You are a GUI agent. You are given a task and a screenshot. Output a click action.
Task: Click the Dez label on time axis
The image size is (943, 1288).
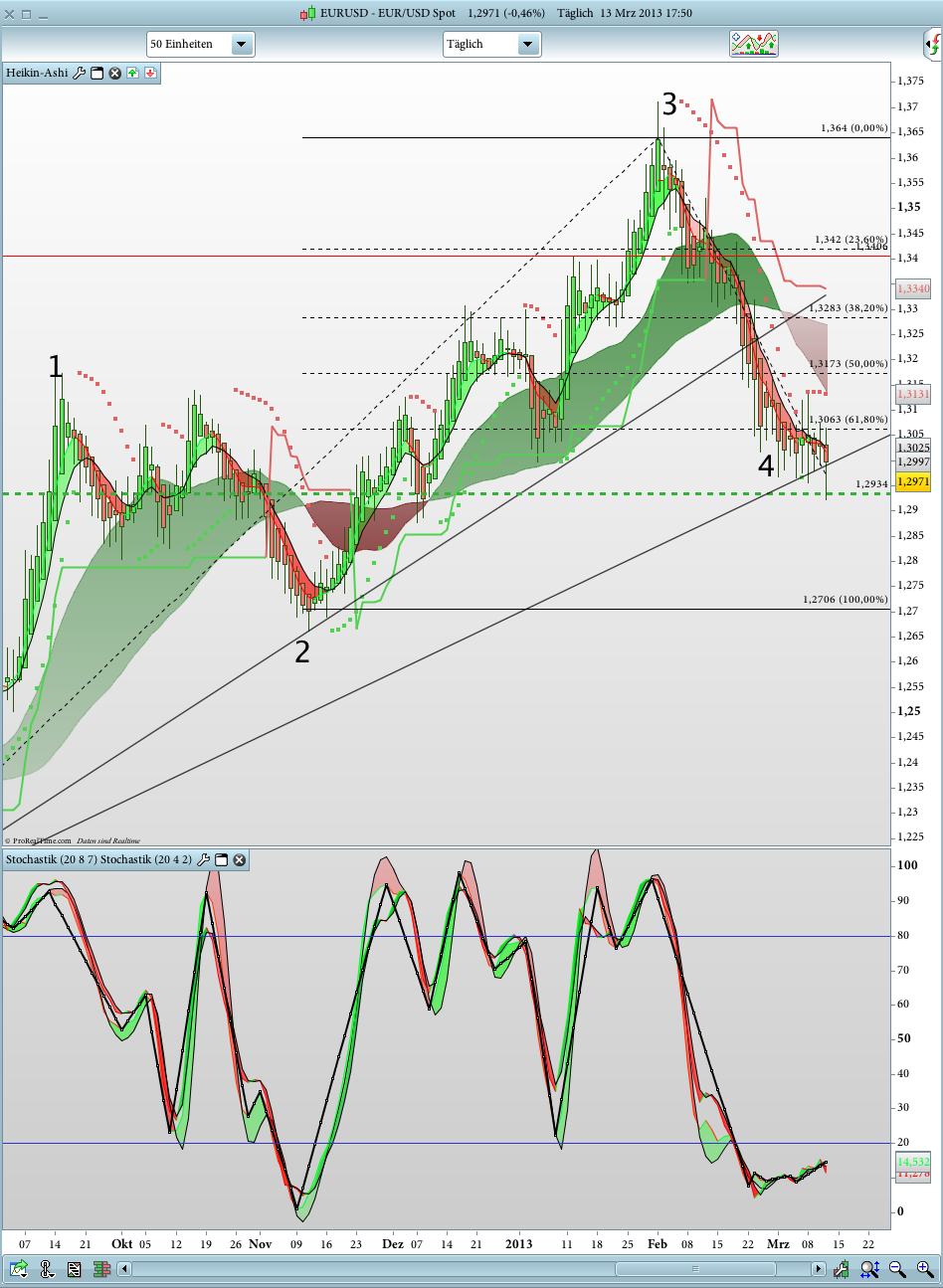click(x=393, y=1244)
